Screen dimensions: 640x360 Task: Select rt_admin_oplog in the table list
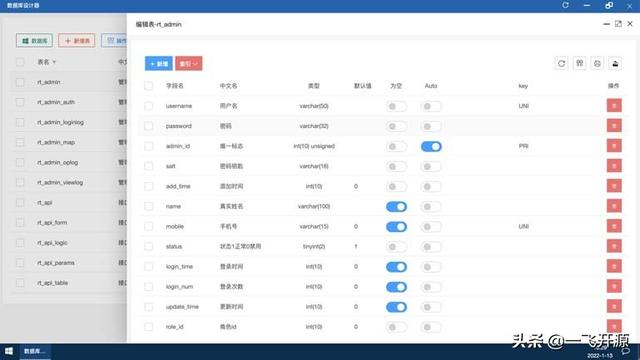[x=58, y=162]
